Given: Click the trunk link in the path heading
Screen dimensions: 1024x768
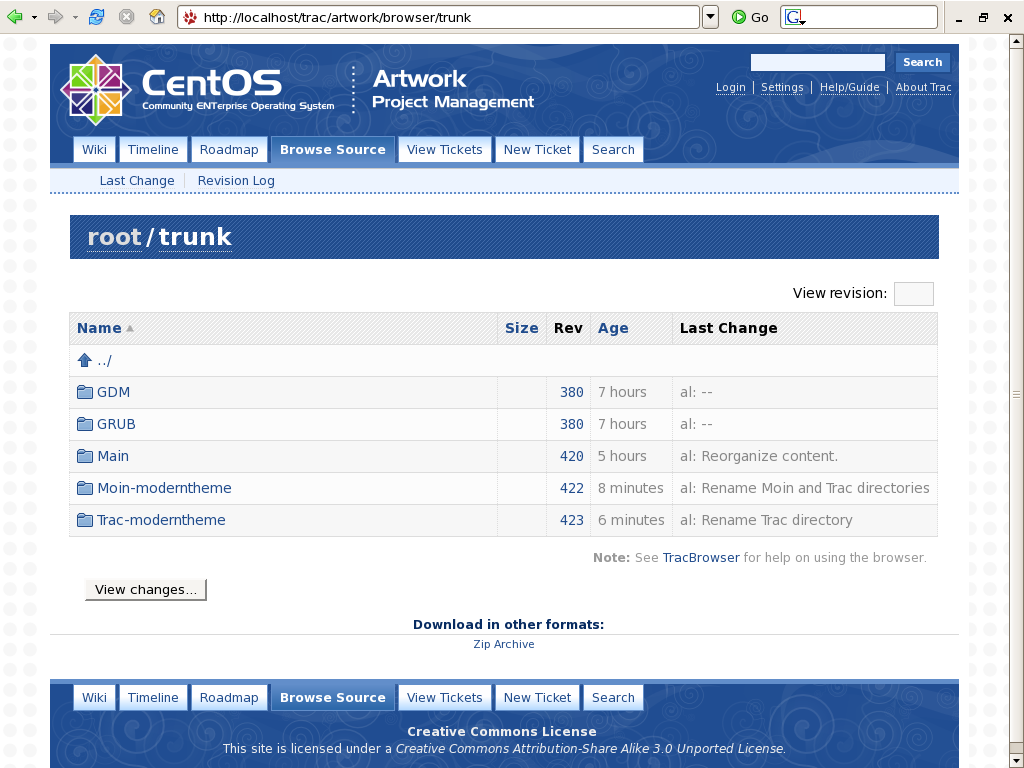Looking at the screenshot, I should tap(195, 237).
